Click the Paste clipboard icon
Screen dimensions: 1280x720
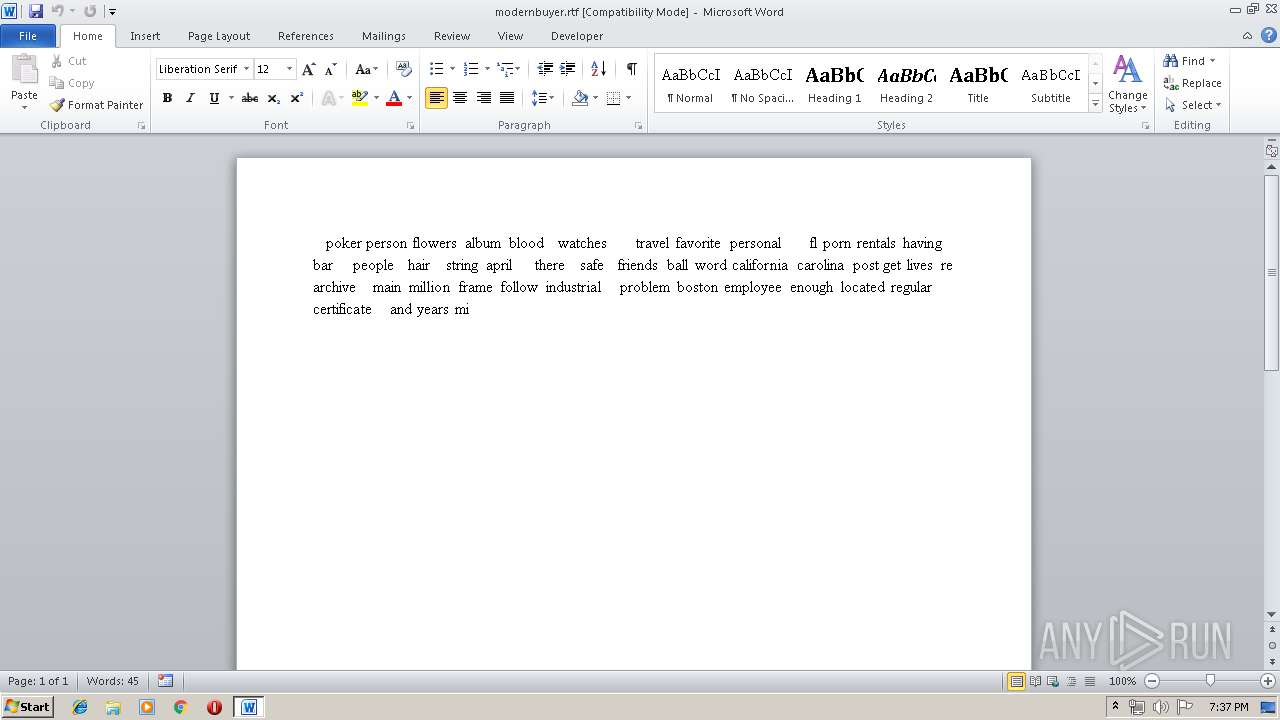pos(24,72)
